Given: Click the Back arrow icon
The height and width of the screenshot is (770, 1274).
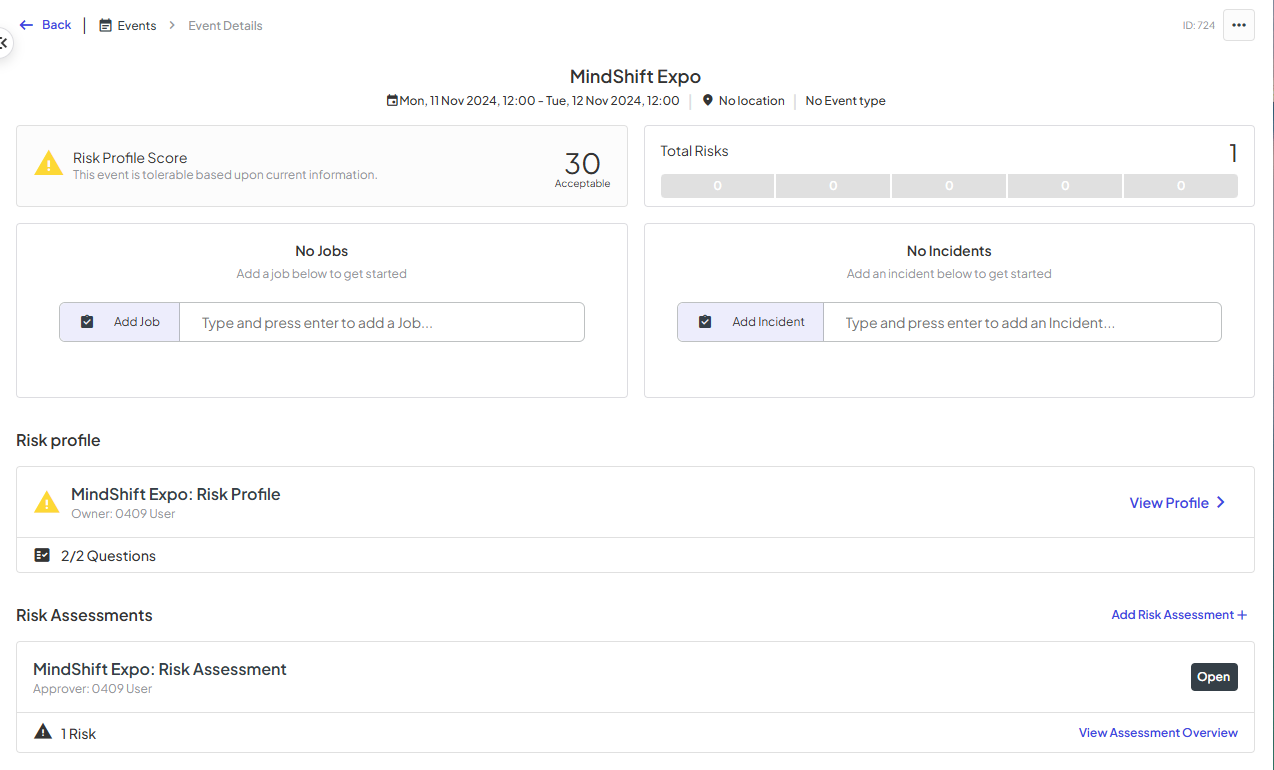Looking at the screenshot, I should click(26, 25).
